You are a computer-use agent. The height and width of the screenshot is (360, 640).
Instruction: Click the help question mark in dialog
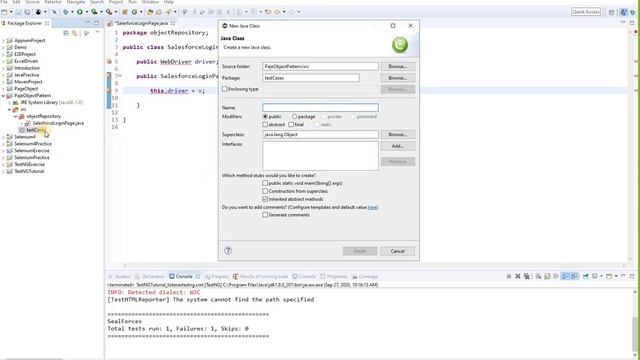point(228,251)
